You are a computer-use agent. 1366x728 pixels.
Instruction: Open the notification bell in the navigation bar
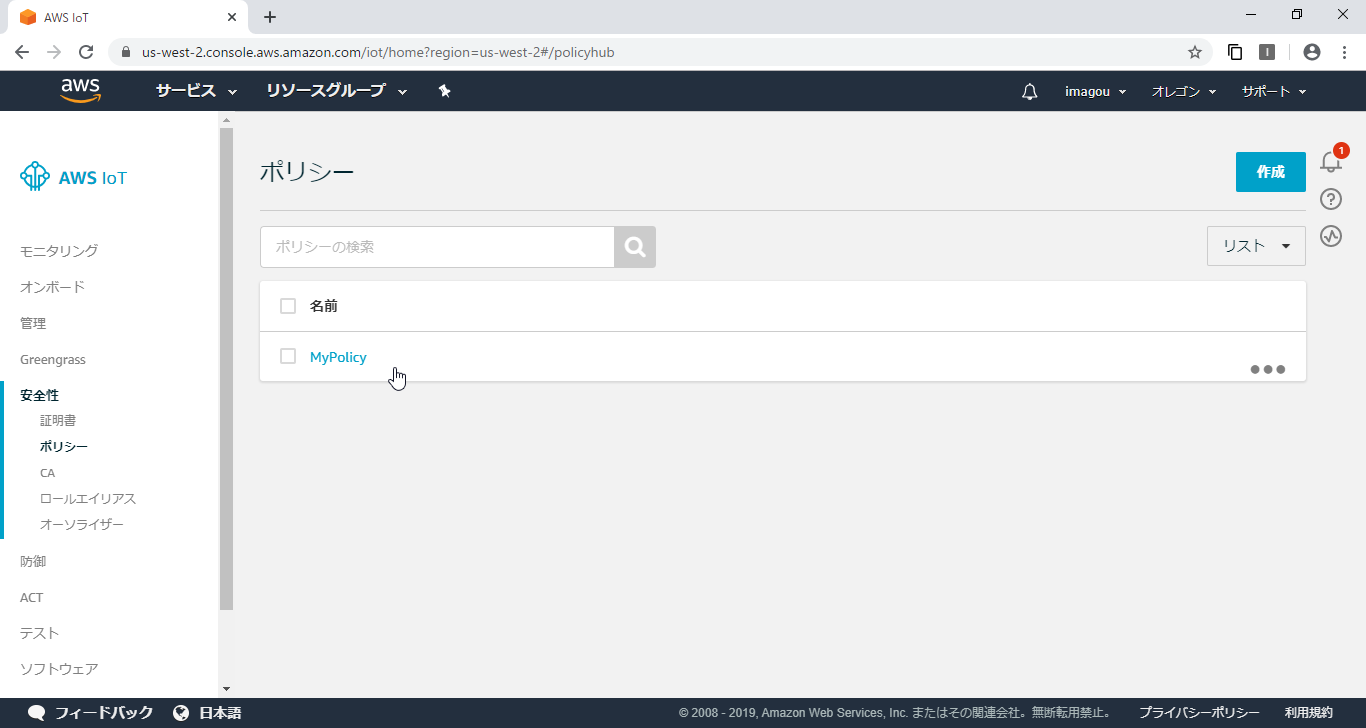pos(1029,91)
